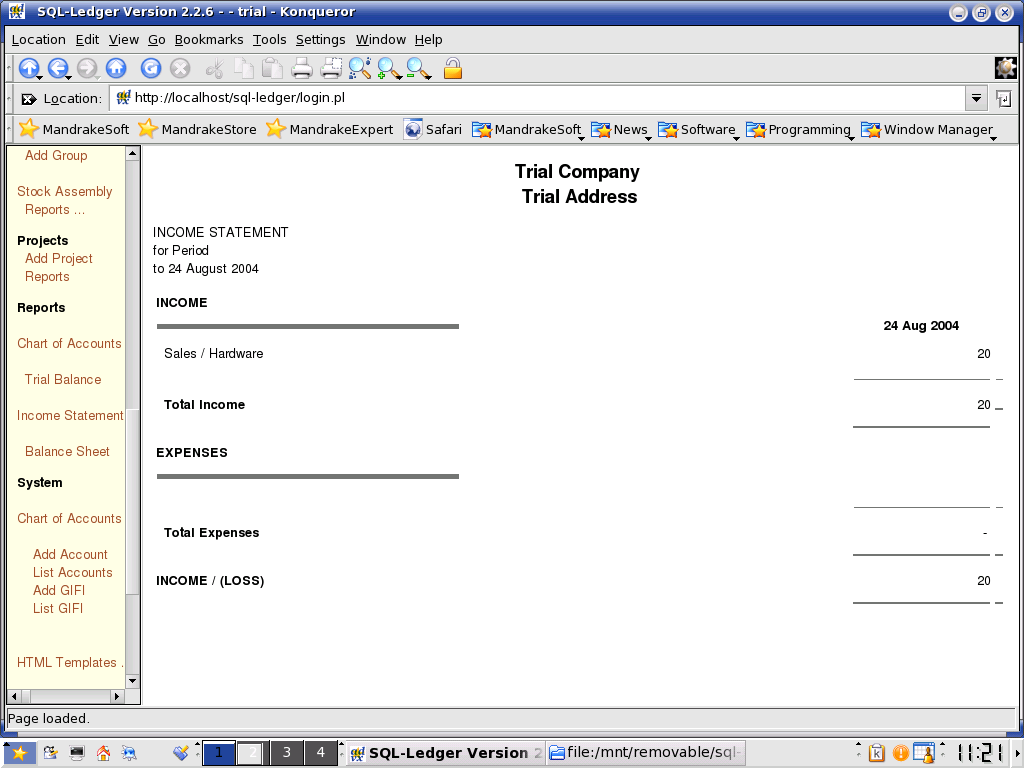The width and height of the screenshot is (1024, 768).
Task: Click the zoom out magnifier icon
Action: tap(418, 68)
